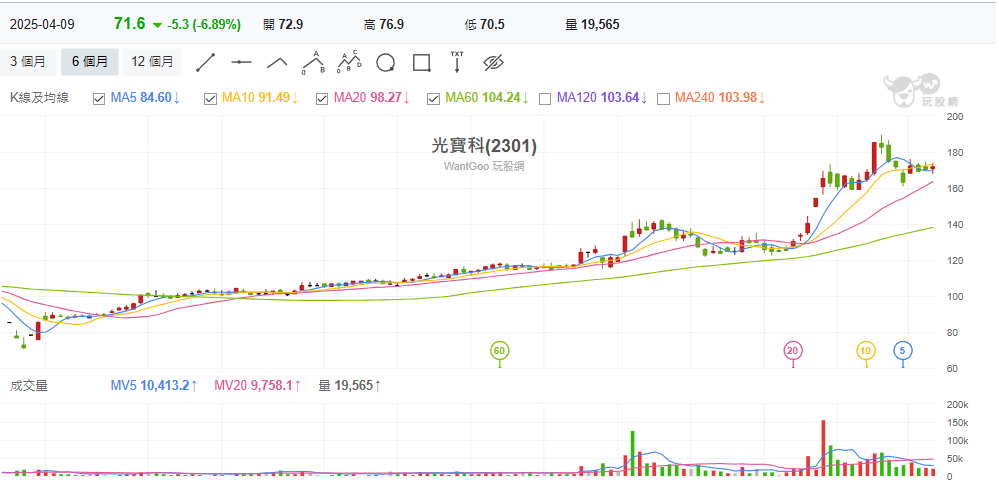Hide drawings with the crossed-eye icon

click(492, 63)
